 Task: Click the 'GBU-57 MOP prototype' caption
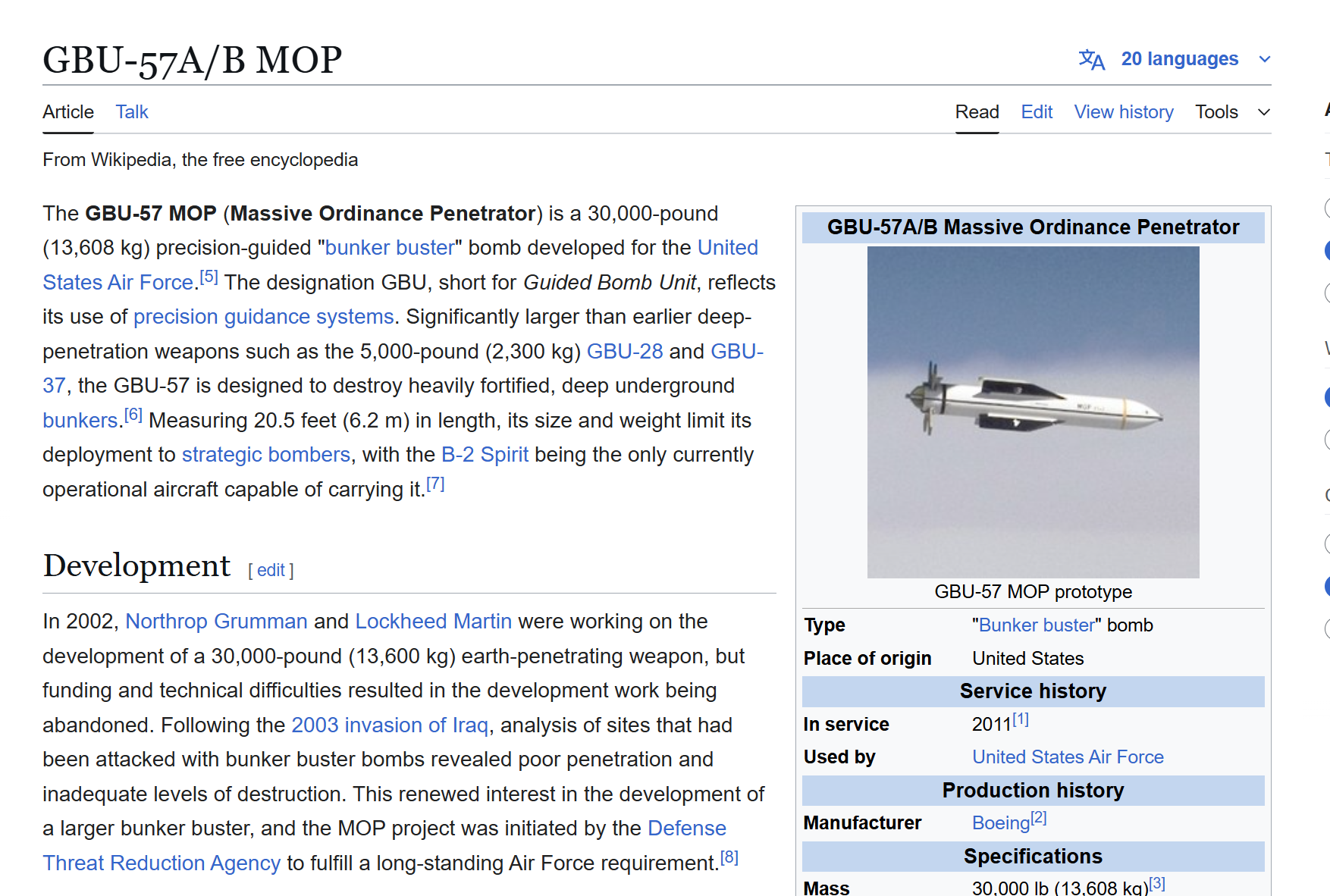point(1033,592)
